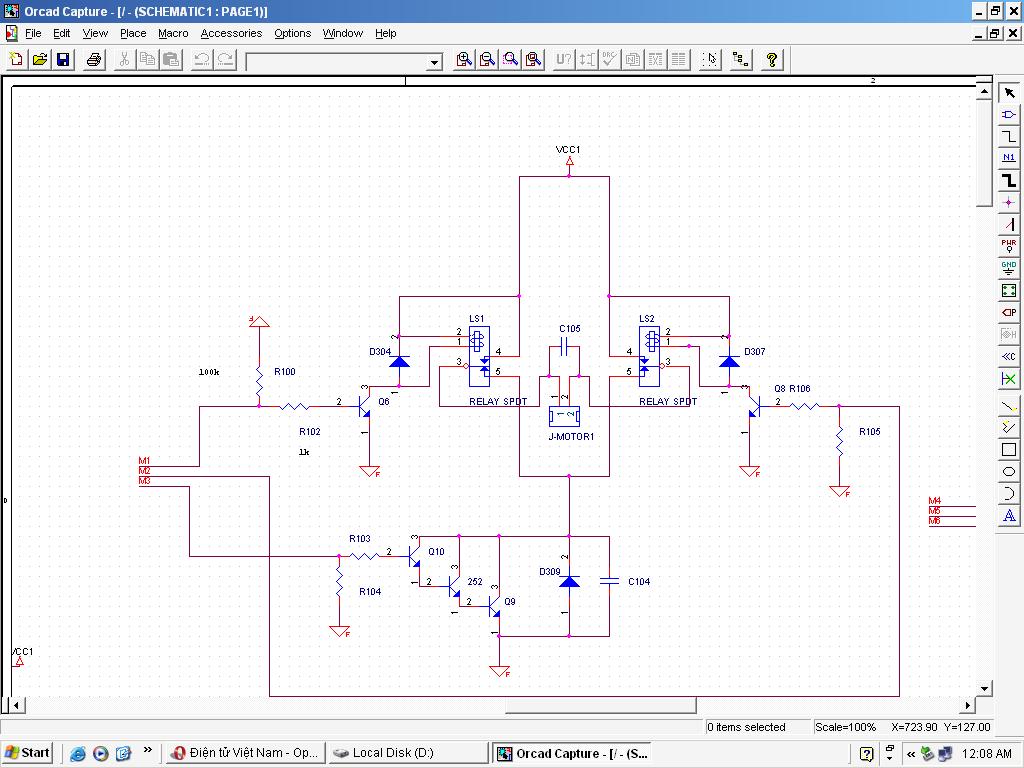Open the Help menu
The height and width of the screenshot is (768, 1024).
[385, 33]
